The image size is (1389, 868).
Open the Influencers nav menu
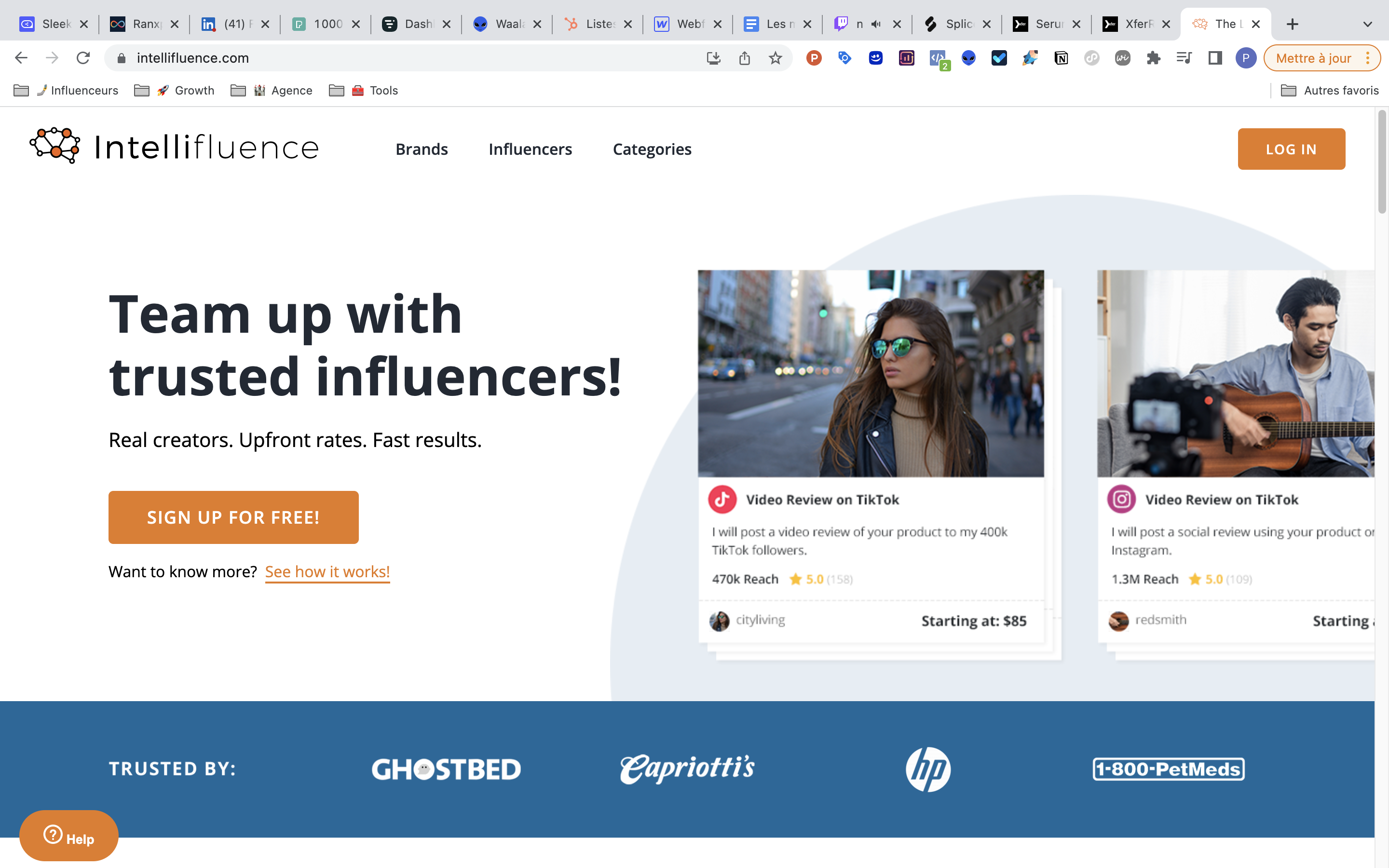531,149
